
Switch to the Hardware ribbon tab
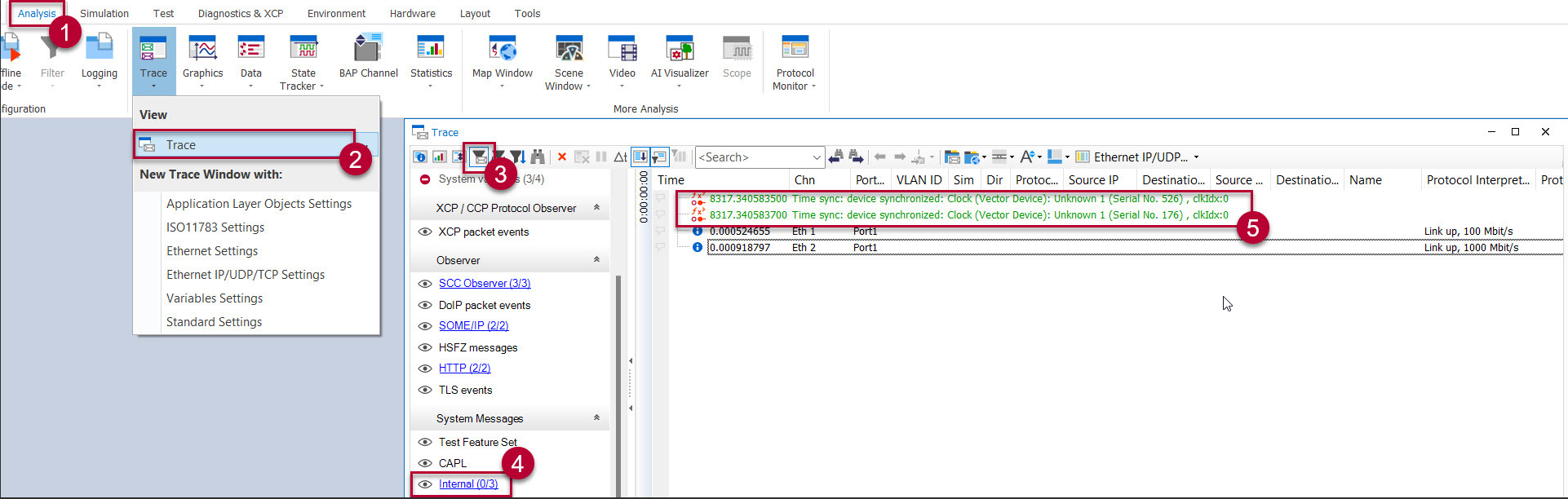[x=413, y=13]
